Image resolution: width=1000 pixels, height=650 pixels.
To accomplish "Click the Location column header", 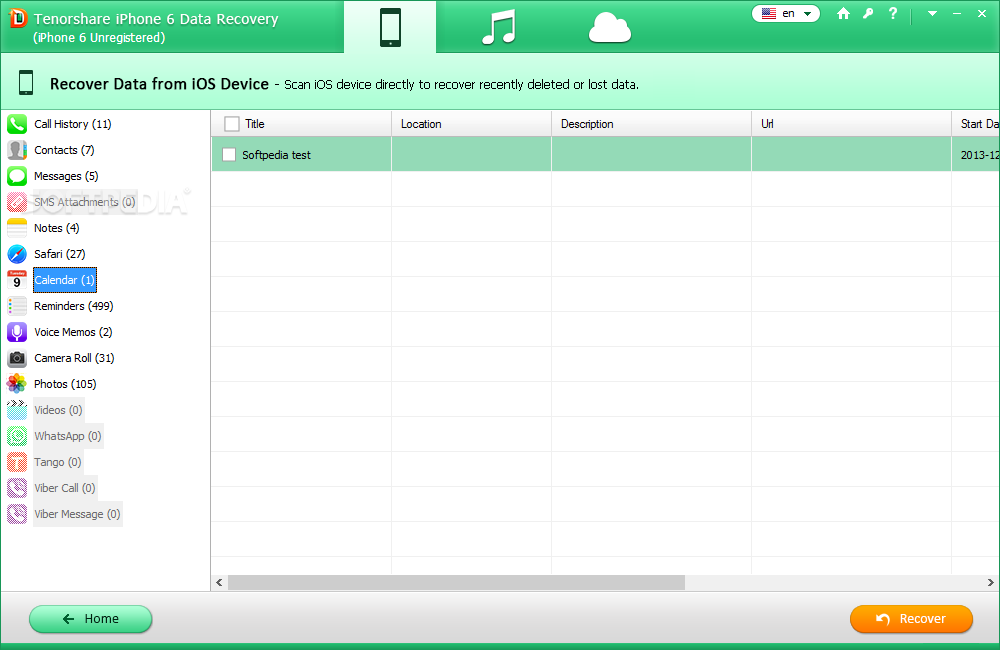I will coord(471,124).
